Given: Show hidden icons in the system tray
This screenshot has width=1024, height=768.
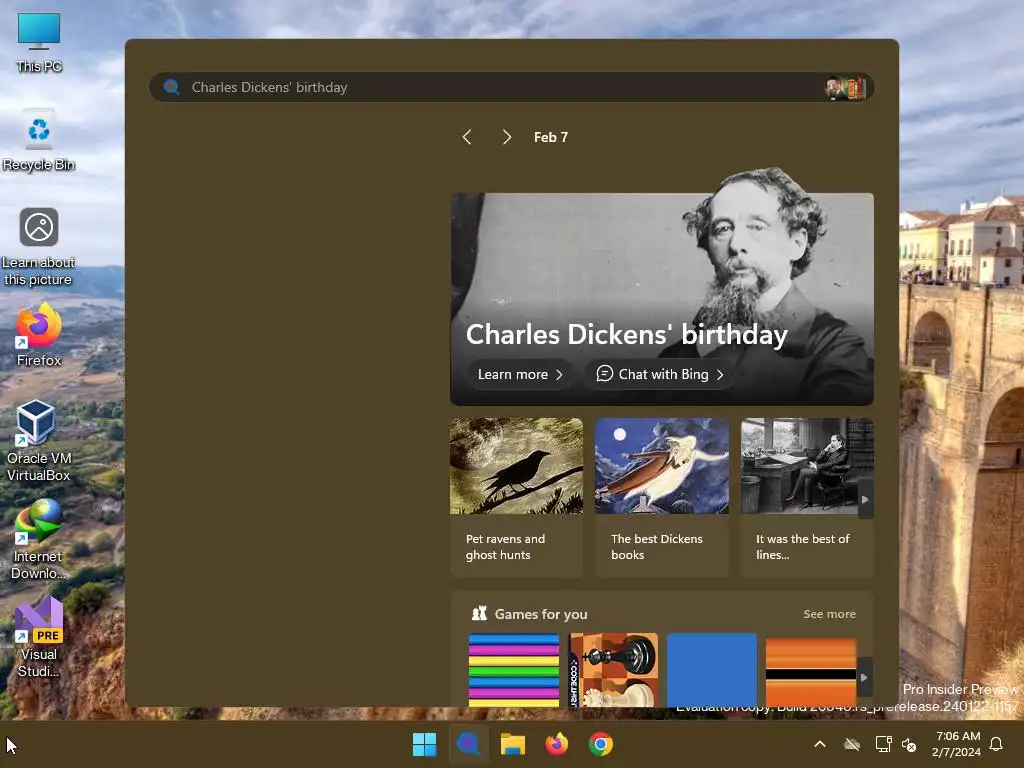Looking at the screenshot, I should [820, 744].
